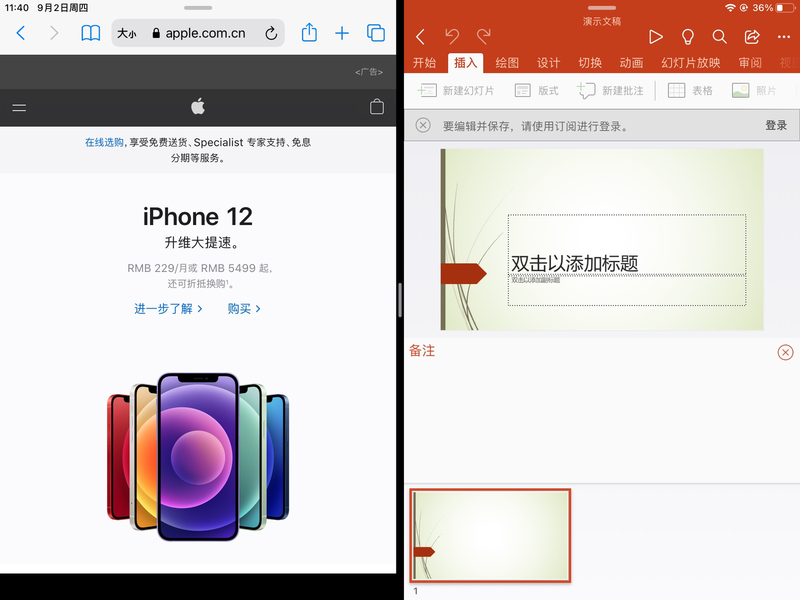Select slide 1 thumbnail
Image resolution: width=800 pixels, height=600 pixels.
click(490, 535)
